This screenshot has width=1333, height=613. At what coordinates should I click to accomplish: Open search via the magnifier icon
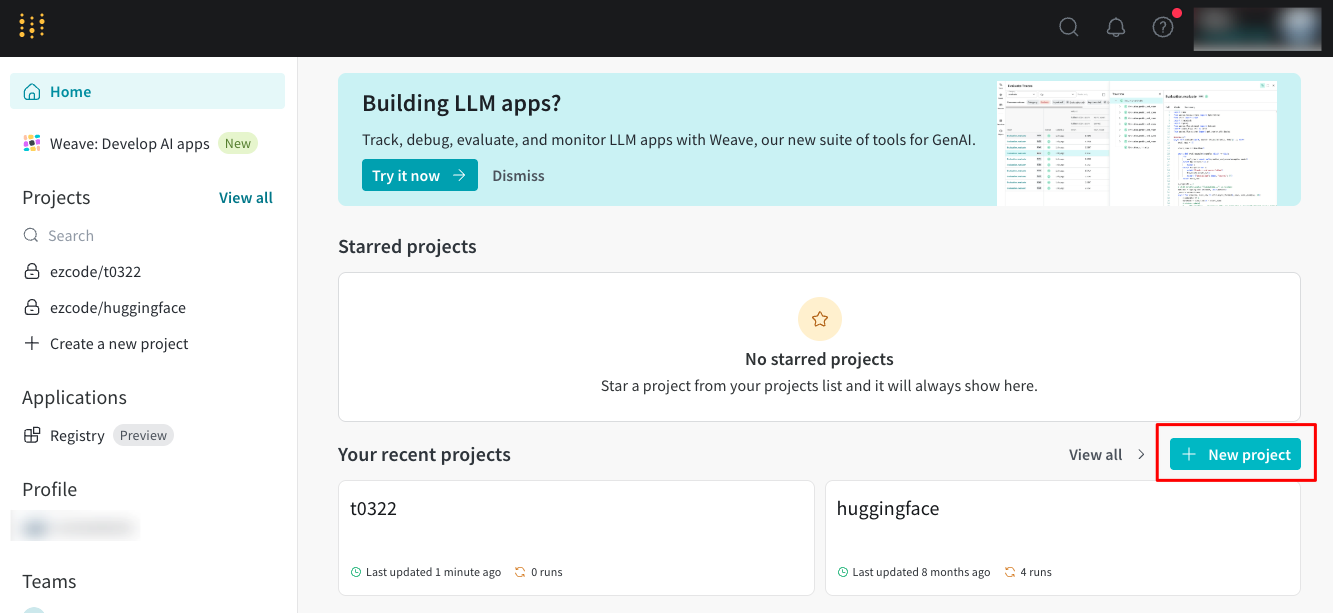tap(1069, 27)
